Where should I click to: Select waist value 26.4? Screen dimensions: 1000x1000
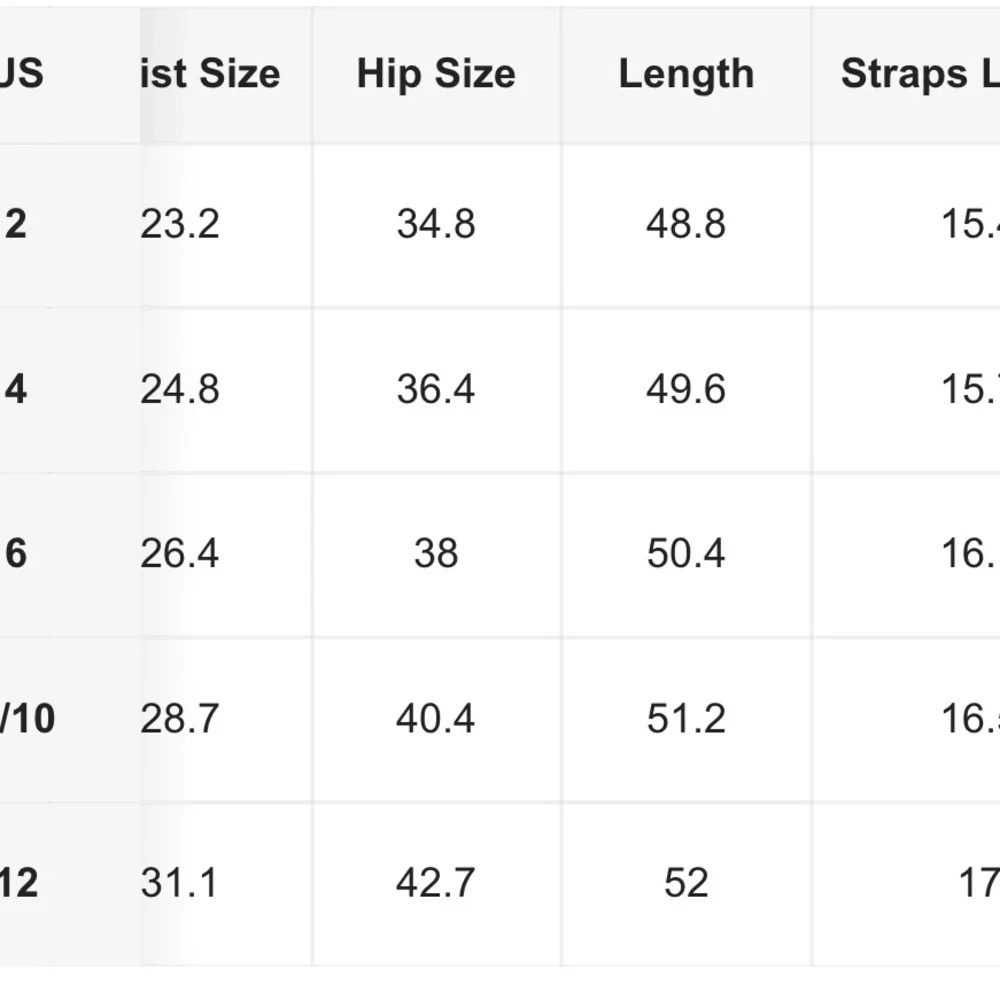coord(180,554)
